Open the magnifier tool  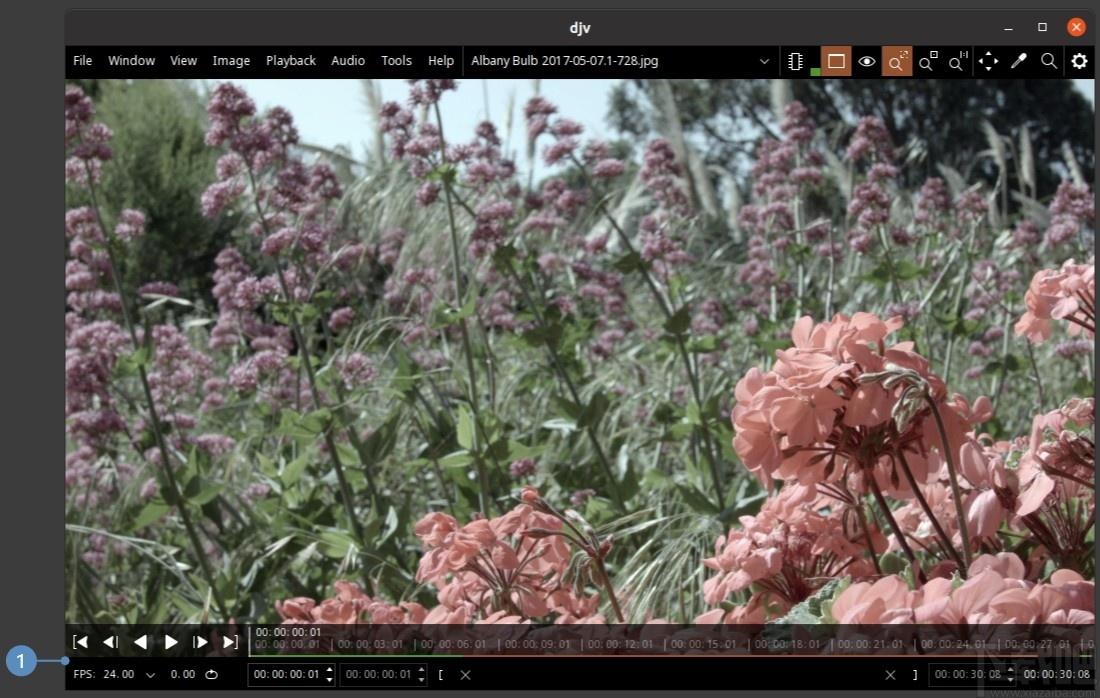tap(1049, 61)
